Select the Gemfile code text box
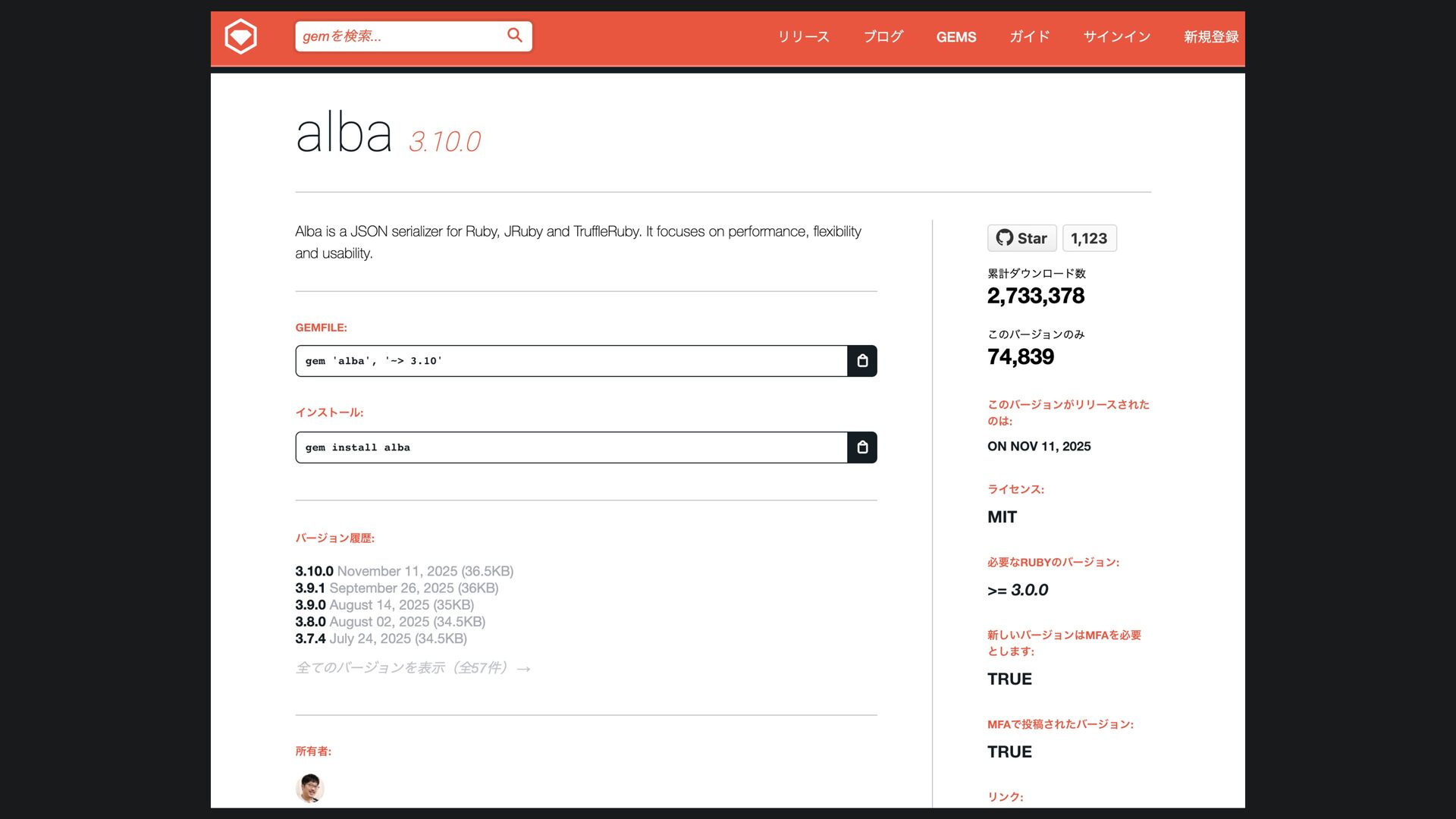Viewport: 1456px width, 819px height. [570, 361]
